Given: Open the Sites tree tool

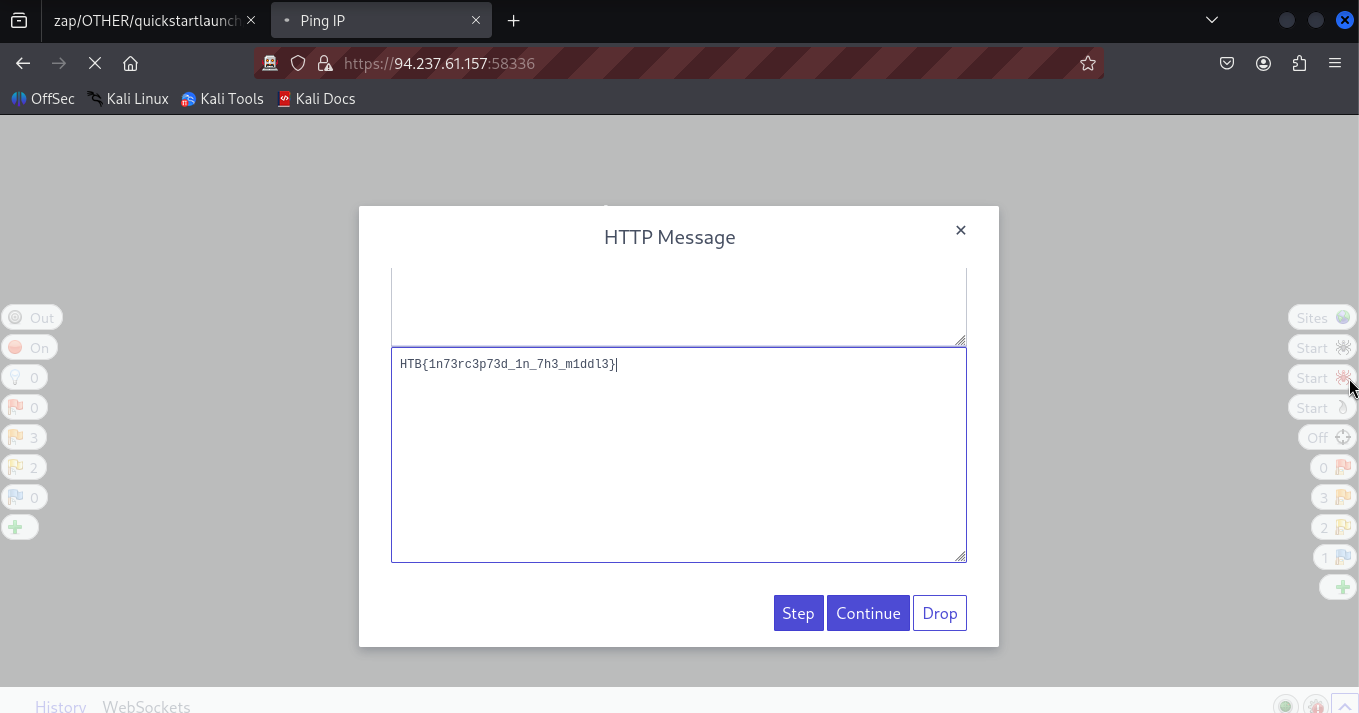Looking at the screenshot, I should click(1322, 318).
